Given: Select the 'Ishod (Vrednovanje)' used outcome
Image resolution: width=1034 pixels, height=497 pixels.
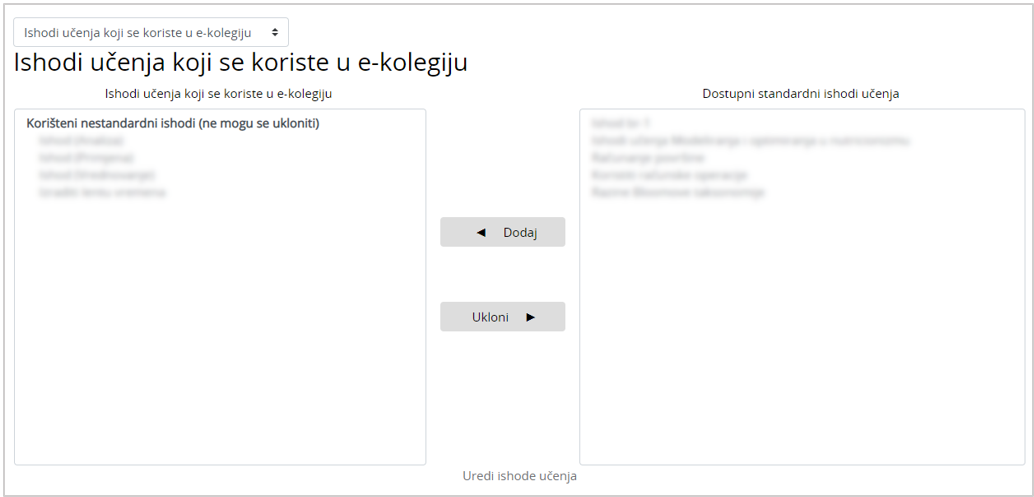Looking at the screenshot, I should point(96,175).
